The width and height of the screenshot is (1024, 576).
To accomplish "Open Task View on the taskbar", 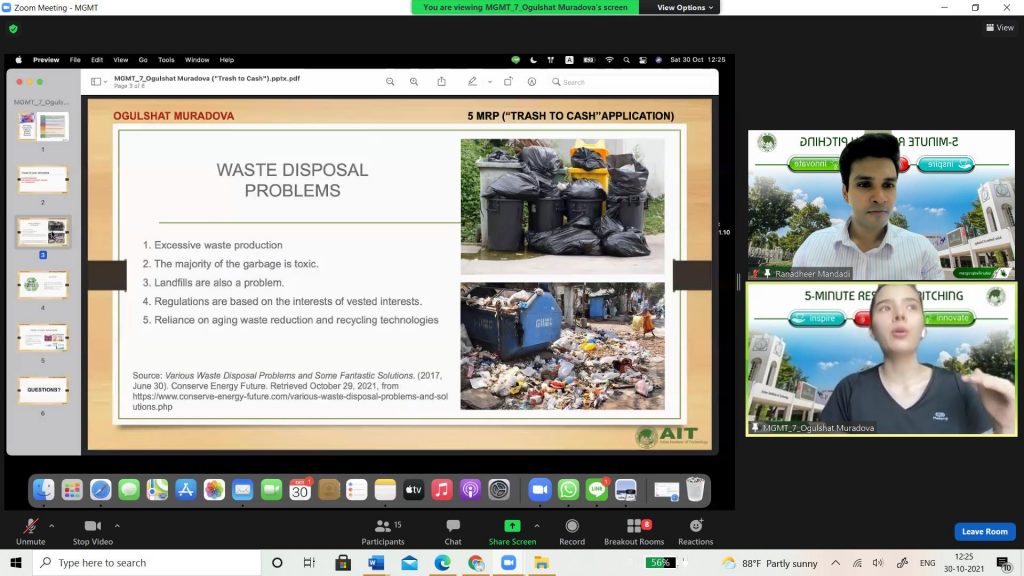I will 309,562.
